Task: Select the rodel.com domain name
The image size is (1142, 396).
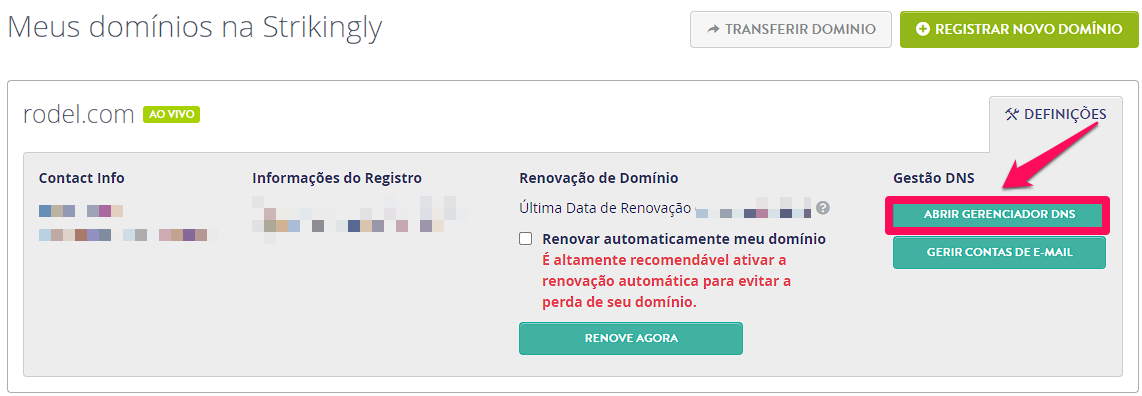Action: [79, 115]
